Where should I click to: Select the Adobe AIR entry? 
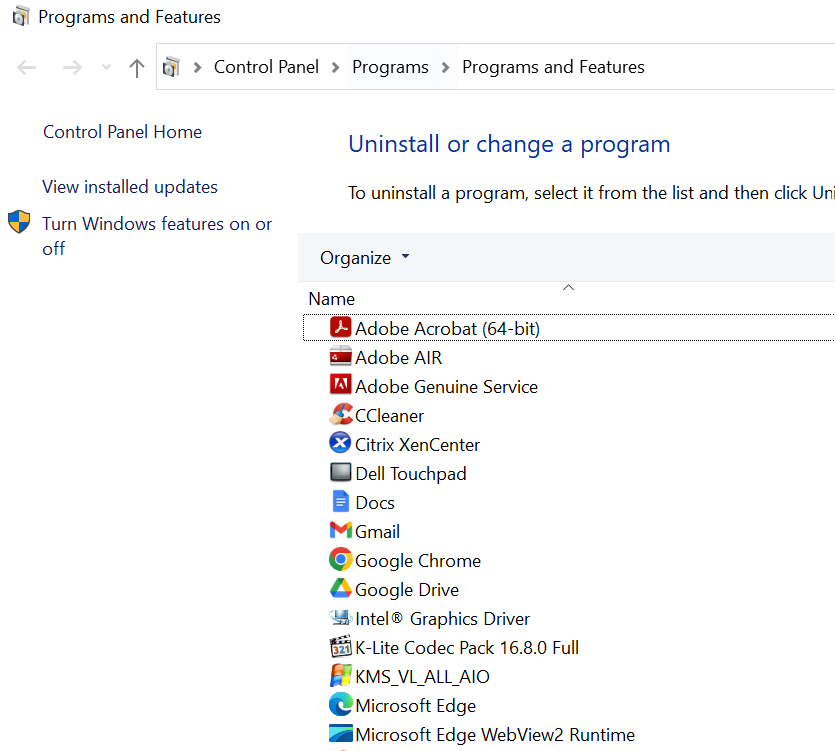pyautogui.click(x=398, y=358)
